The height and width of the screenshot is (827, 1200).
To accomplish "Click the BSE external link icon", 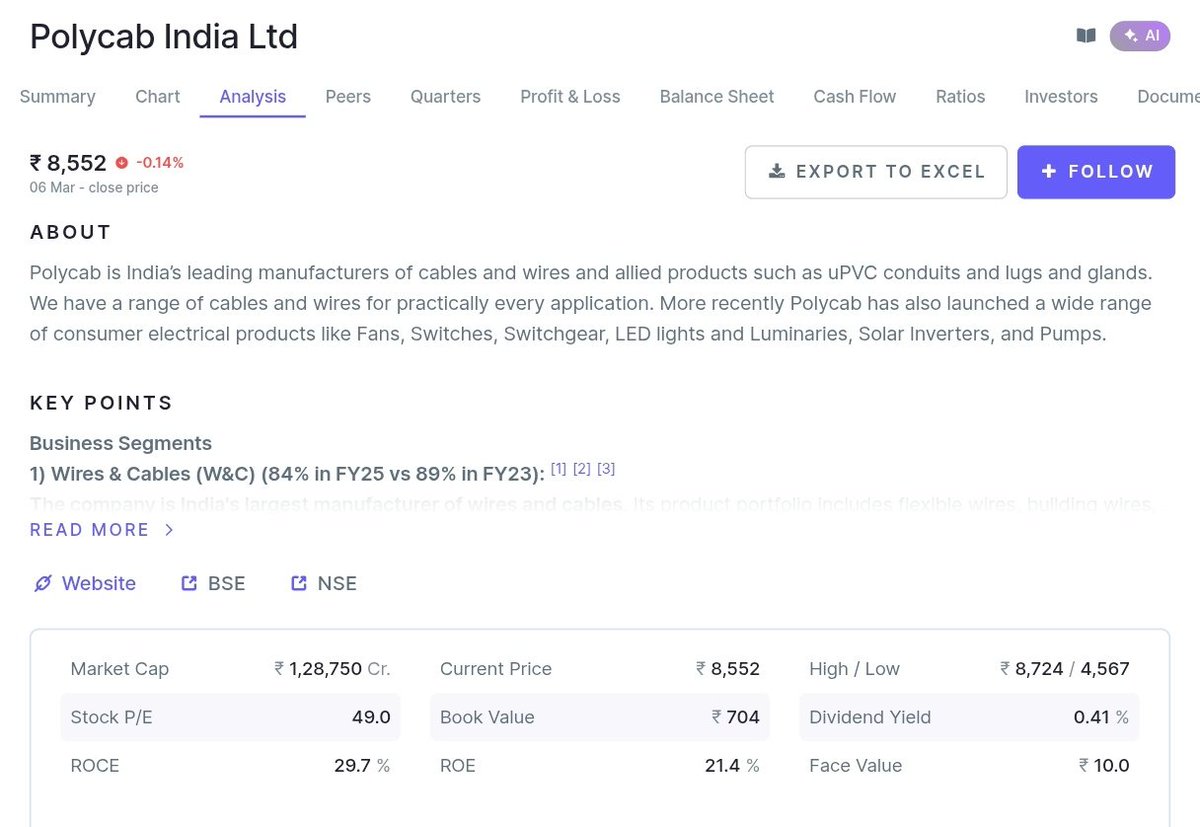I will pos(189,583).
